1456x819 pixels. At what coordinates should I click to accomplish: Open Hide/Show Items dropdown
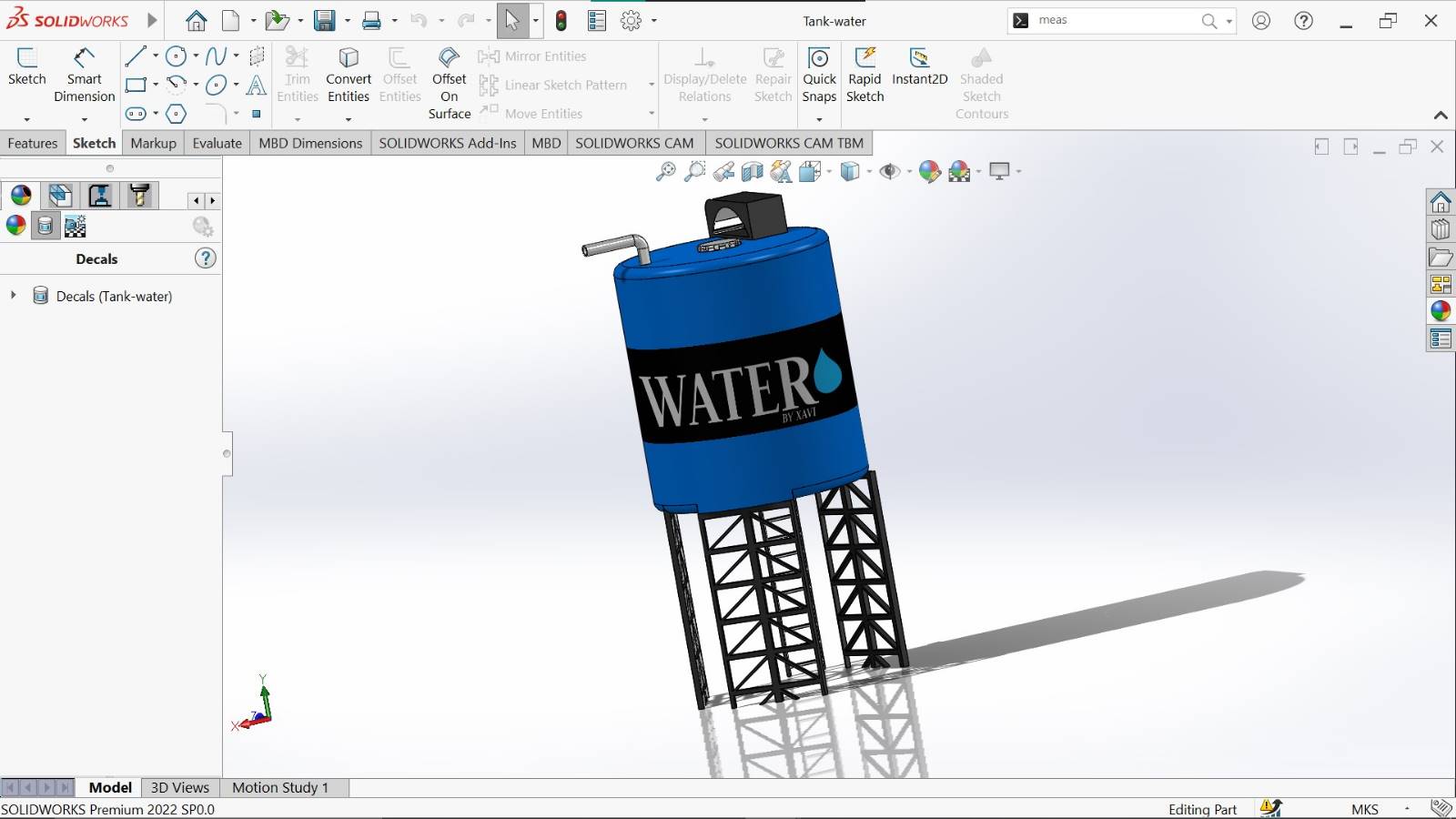[909, 171]
